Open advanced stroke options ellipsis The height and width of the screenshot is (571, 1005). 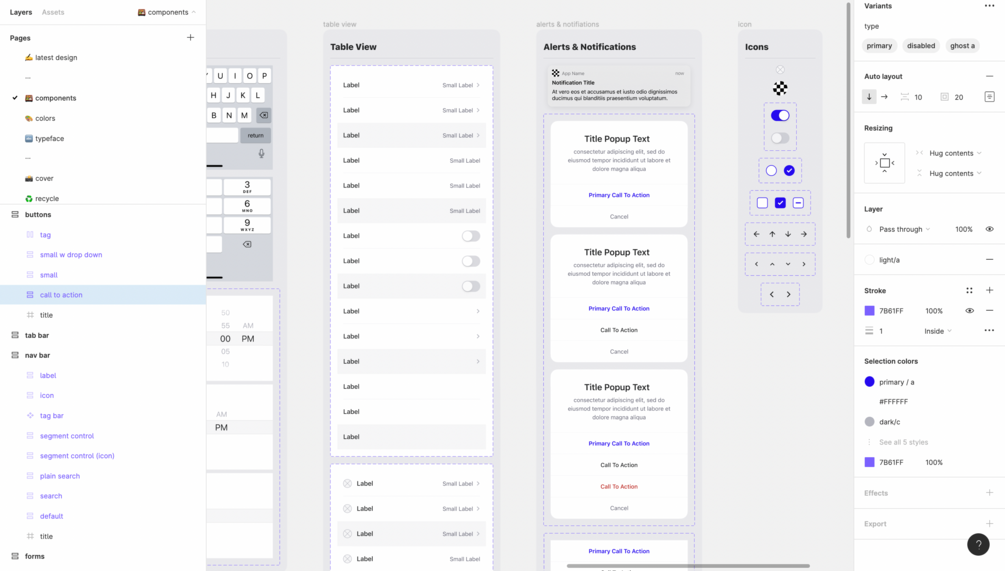(989, 331)
